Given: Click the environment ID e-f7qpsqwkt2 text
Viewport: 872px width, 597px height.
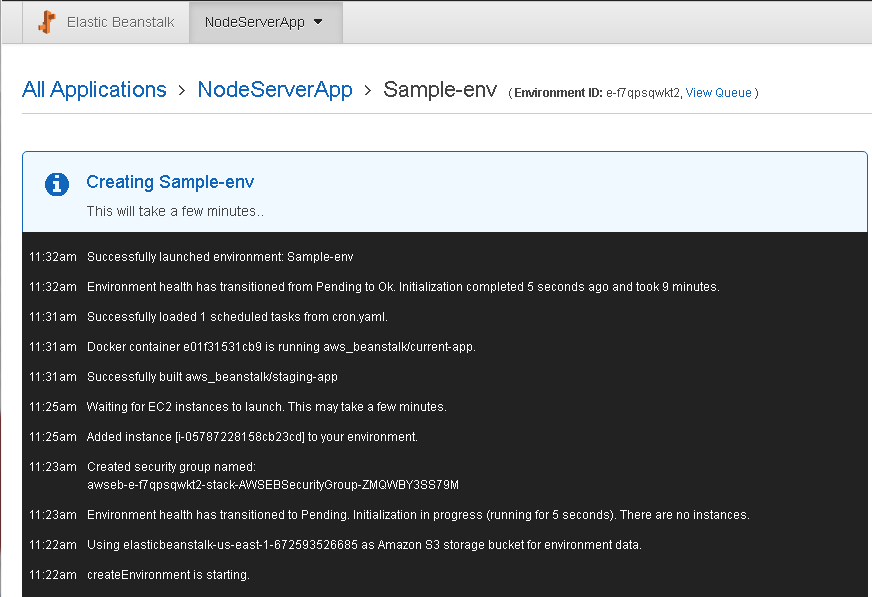Looking at the screenshot, I should [x=643, y=93].
